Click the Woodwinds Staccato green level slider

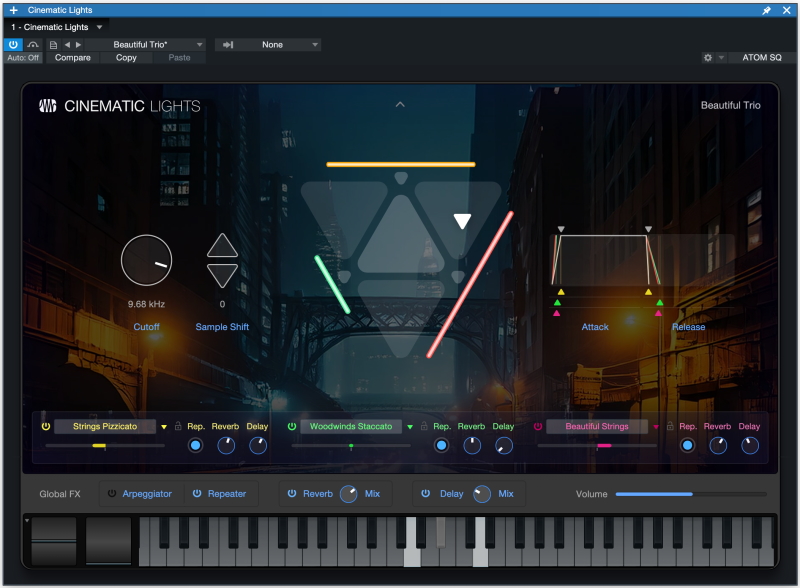[351, 446]
